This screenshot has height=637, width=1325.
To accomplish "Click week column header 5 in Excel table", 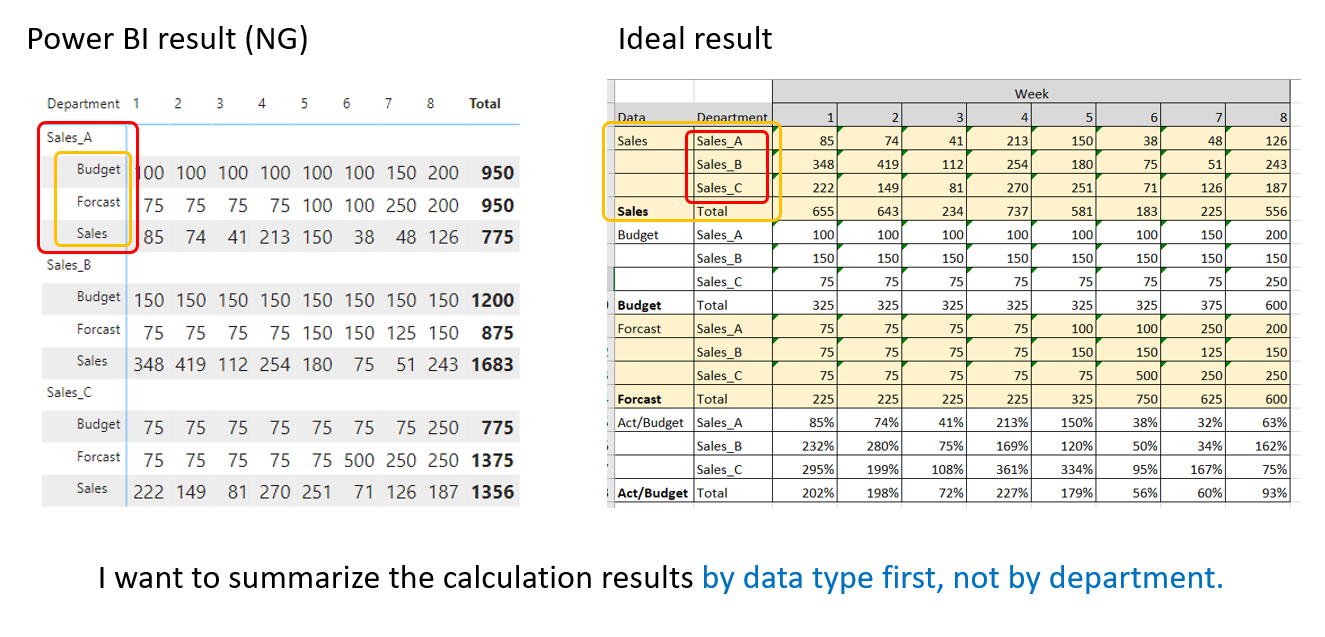I will point(1062,116).
